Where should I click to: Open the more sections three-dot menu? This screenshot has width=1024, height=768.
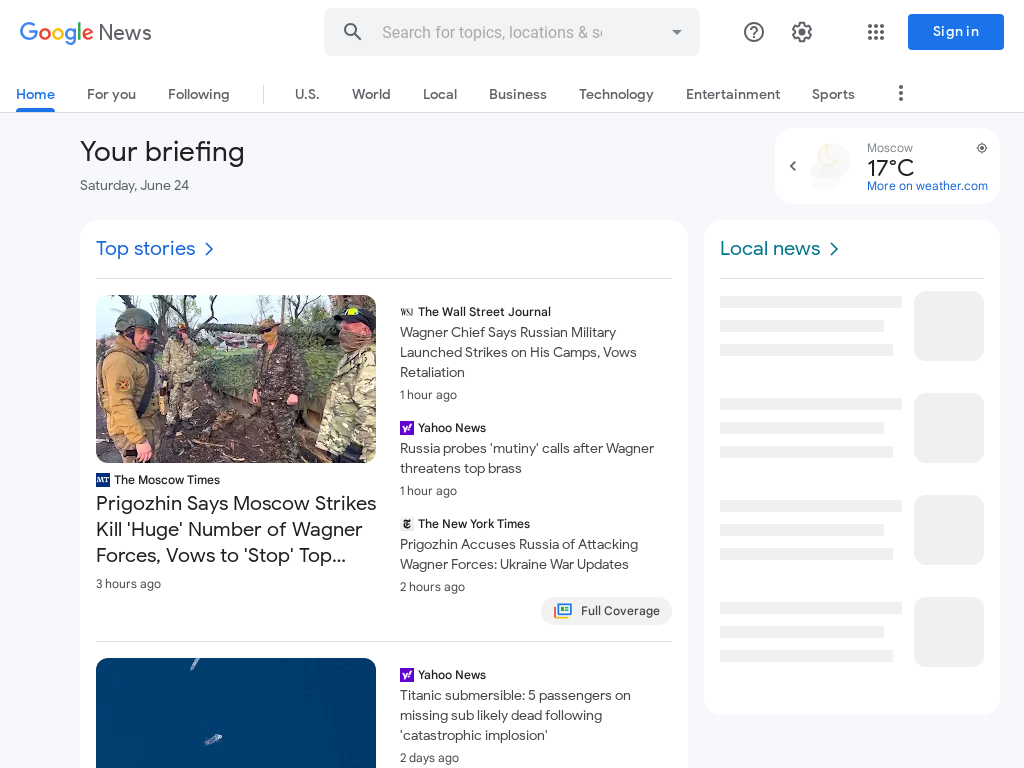click(901, 93)
